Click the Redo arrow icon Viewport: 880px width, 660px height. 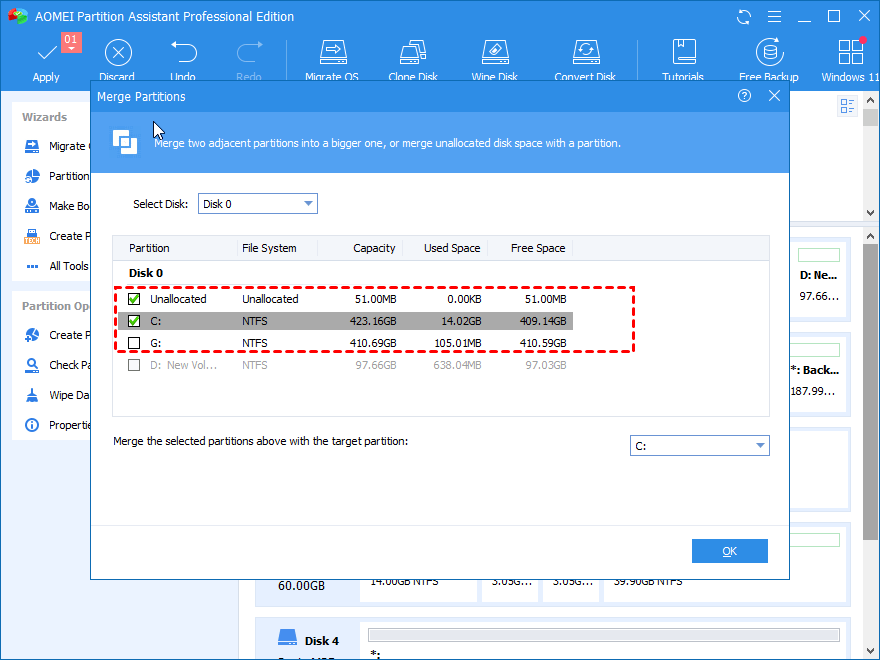[x=249, y=52]
